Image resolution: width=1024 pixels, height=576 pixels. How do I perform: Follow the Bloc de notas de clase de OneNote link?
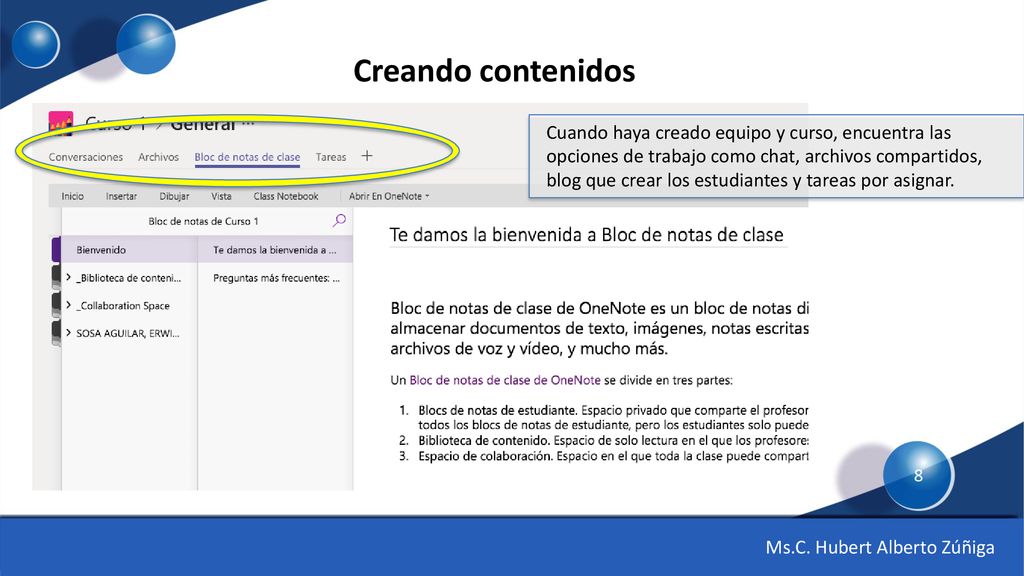coord(505,380)
